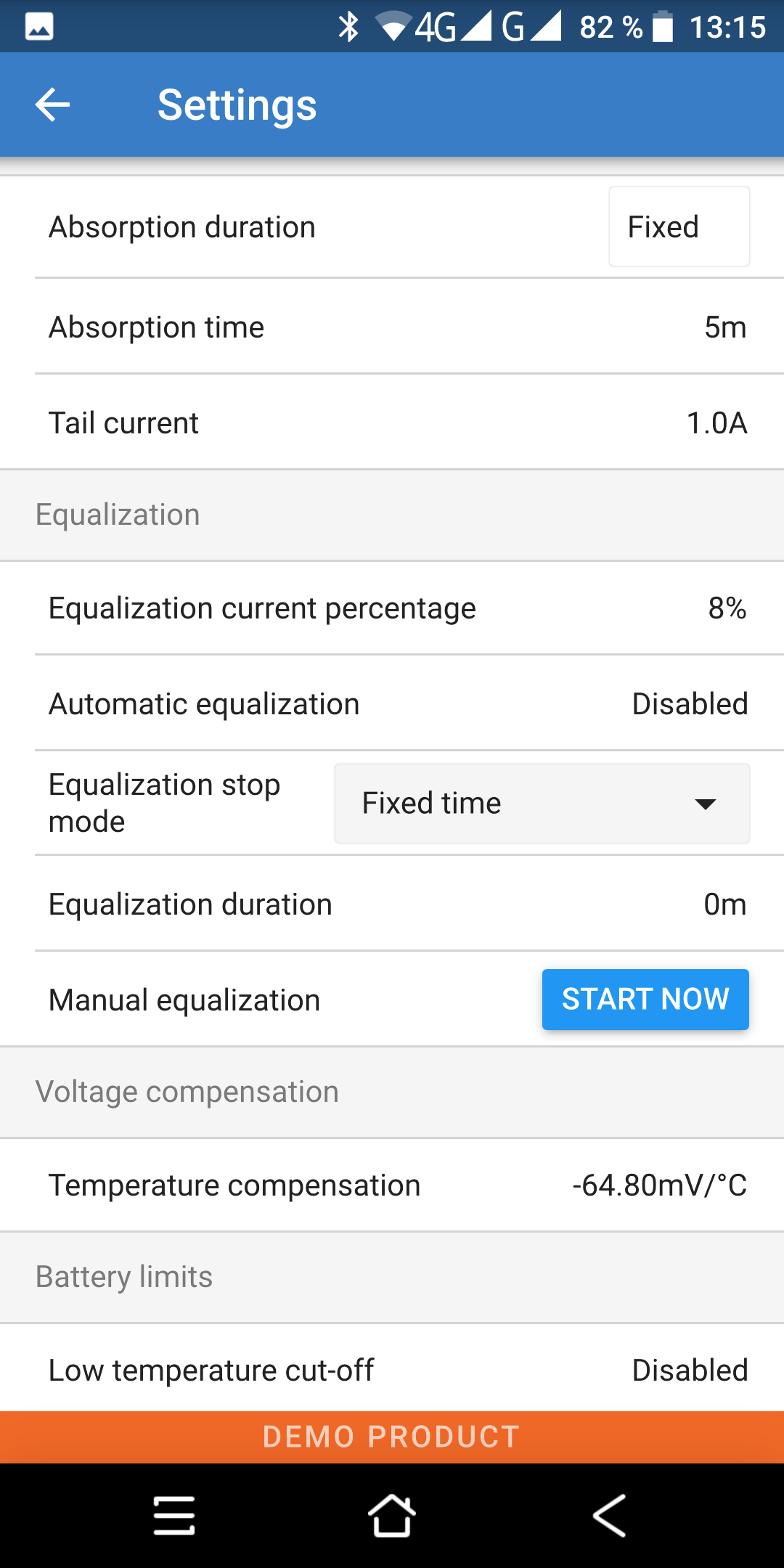Tap the Wi-Fi signal icon in status bar
Image resolution: width=784 pixels, height=1568 pixels.
click(393, 27)
